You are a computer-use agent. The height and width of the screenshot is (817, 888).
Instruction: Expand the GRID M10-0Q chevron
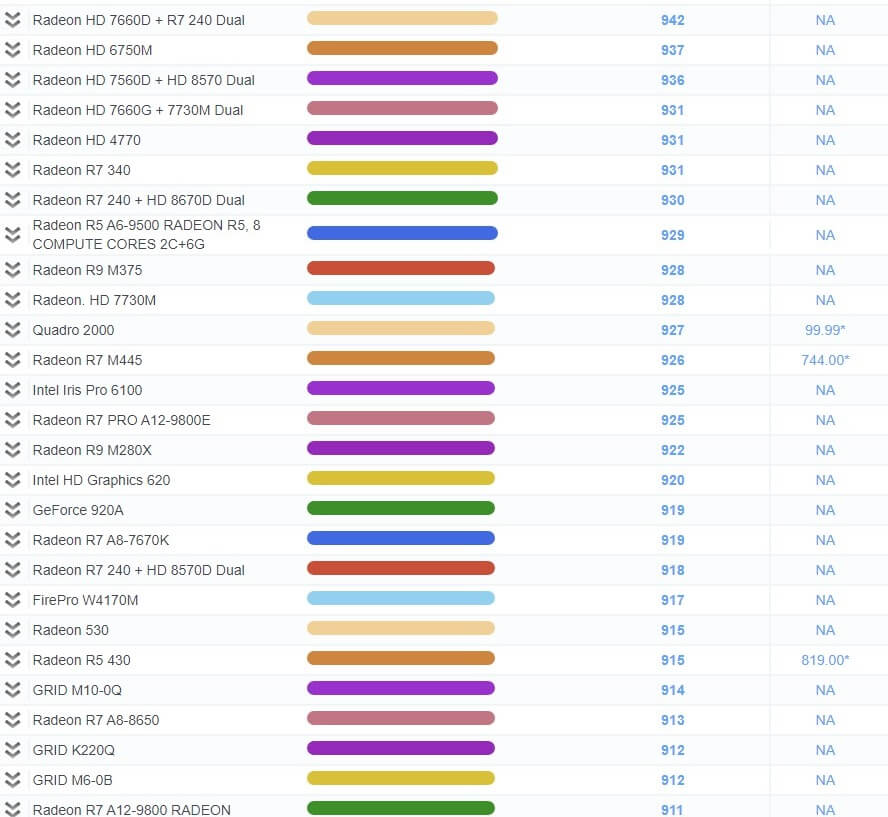[x=12, y=690]
